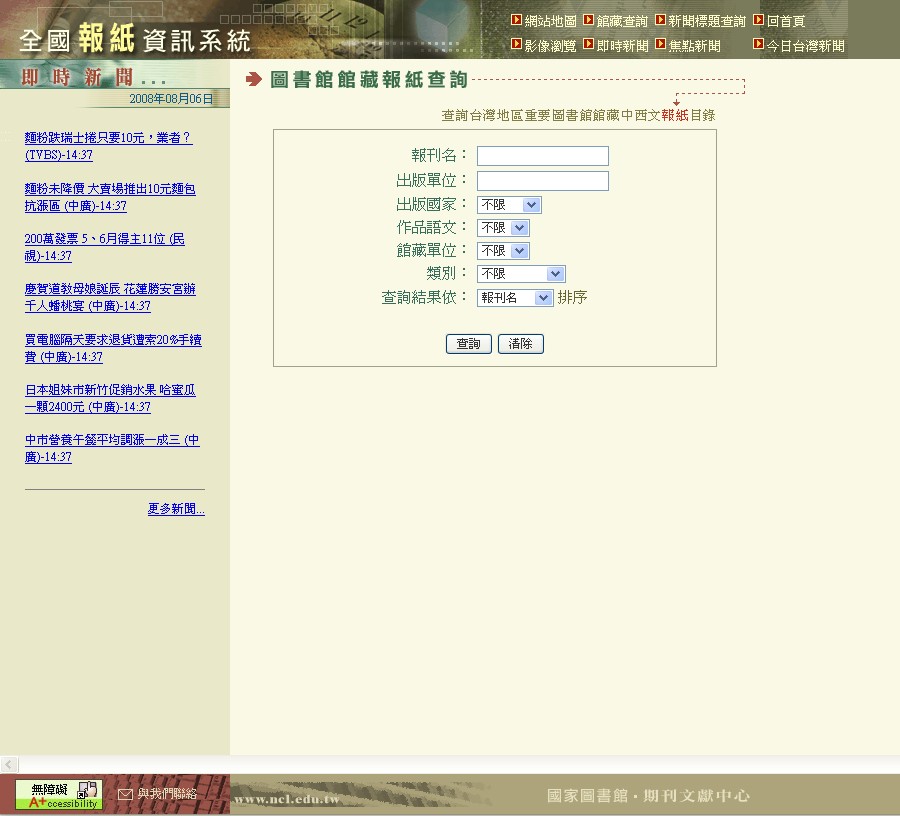Click the arrow icon before 新聞標題查詢

click(x=661, y=20)
